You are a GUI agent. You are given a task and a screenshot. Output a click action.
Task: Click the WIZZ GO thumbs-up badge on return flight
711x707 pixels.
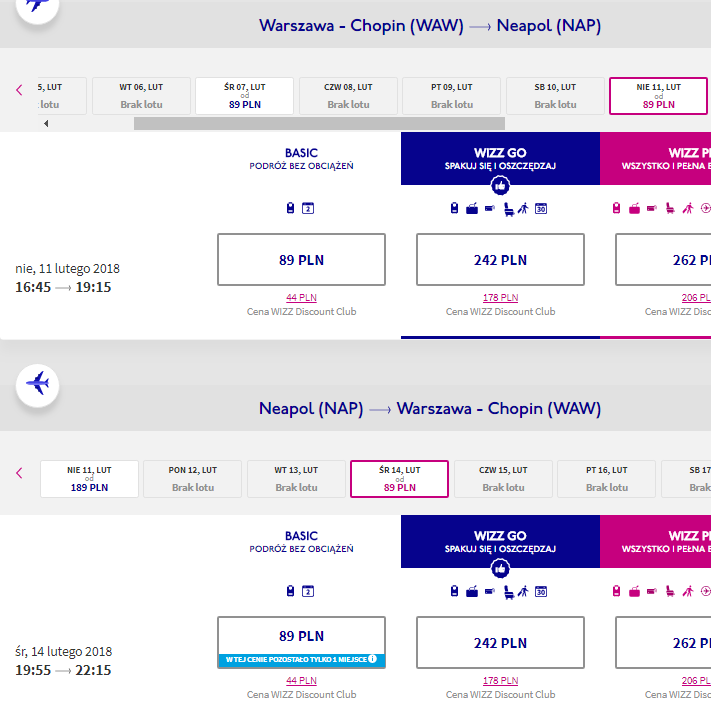(x=500, y=568)
